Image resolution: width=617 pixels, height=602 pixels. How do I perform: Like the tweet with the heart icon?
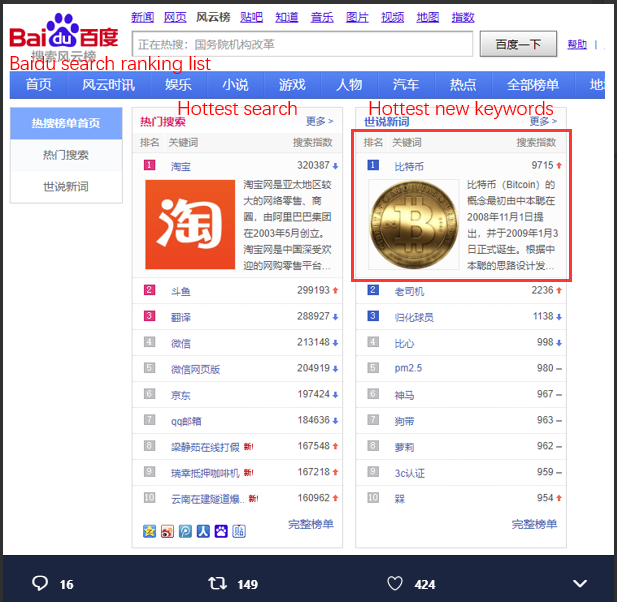[395, 584]
